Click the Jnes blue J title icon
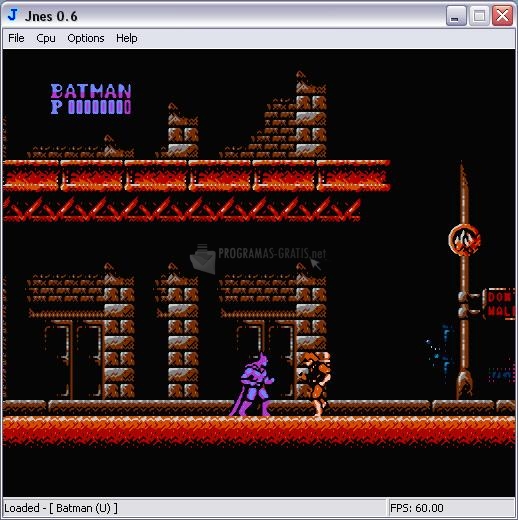Image resolution: width=518 pixels, height=520 pixels. click(13, 15)
